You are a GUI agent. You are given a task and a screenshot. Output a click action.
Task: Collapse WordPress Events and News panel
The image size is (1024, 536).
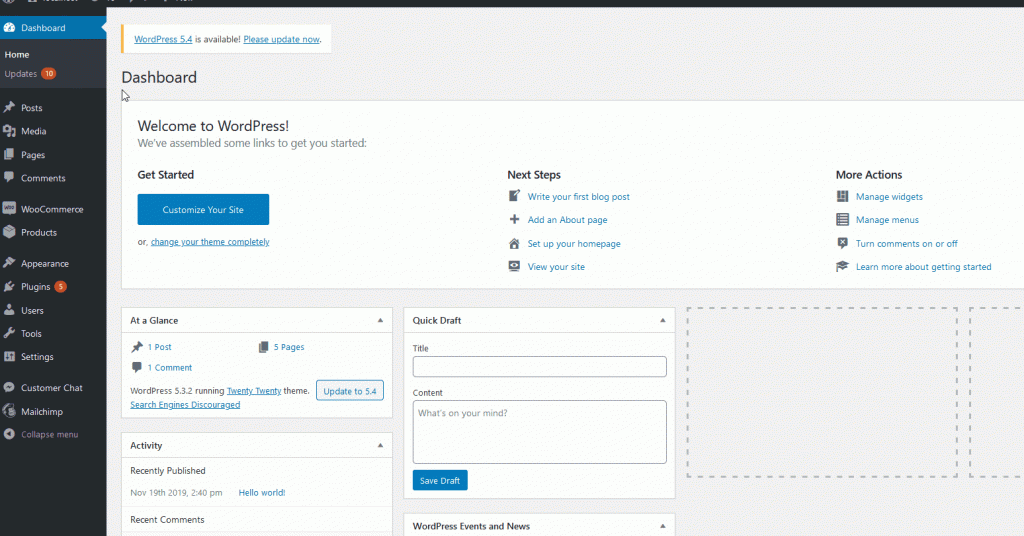(662, 526)
